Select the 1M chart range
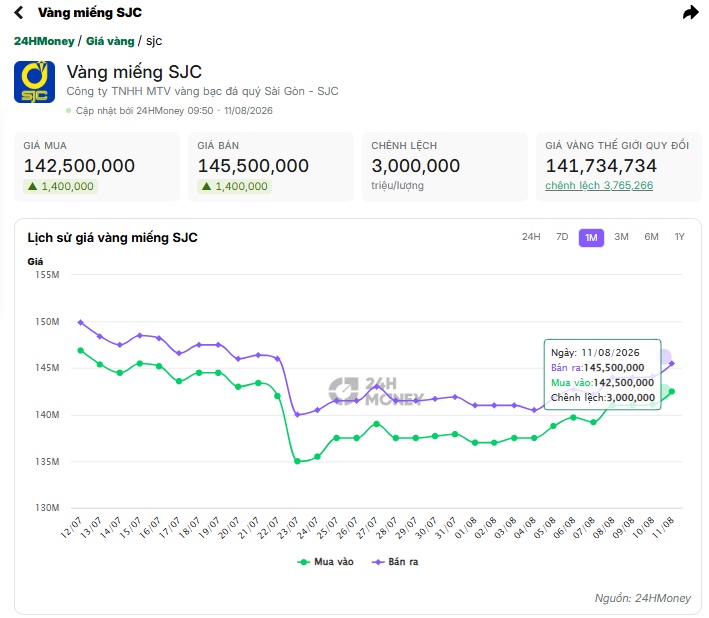 click(x=591, y=238)
